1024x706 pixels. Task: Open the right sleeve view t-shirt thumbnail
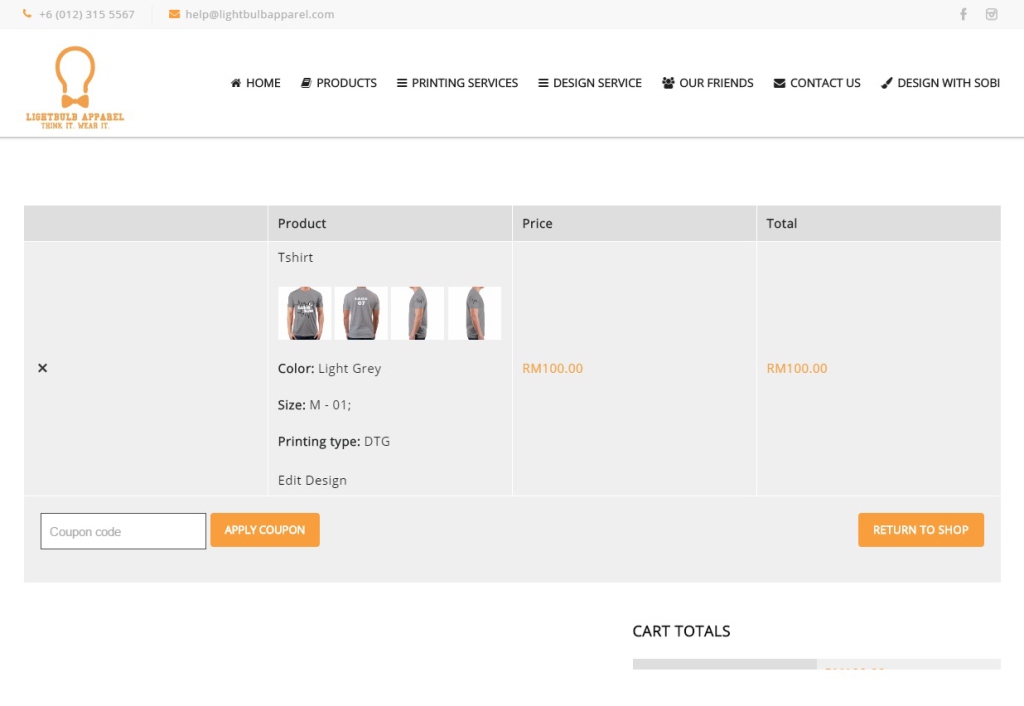(x=475, y=313)
